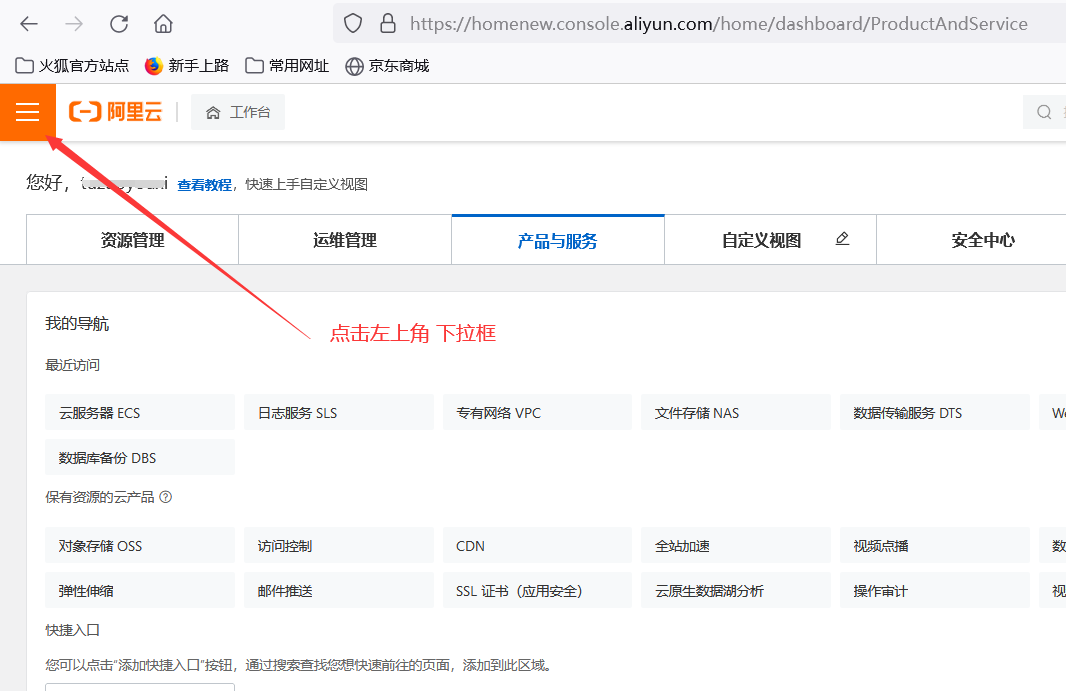Open the CDN product
1066x691 pixels.
click(x=537, y=545)
